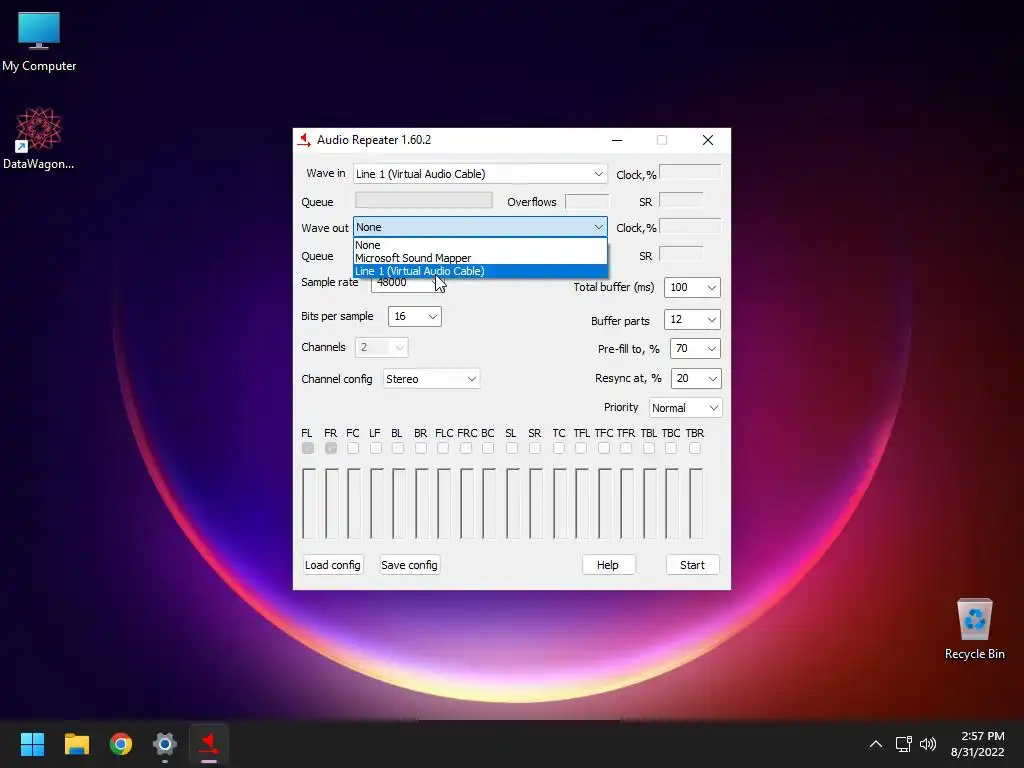1024x768 pixels.
Task: Open the Bits per sample dropdown
Action: pyautogui.click(x=432, y=317)
